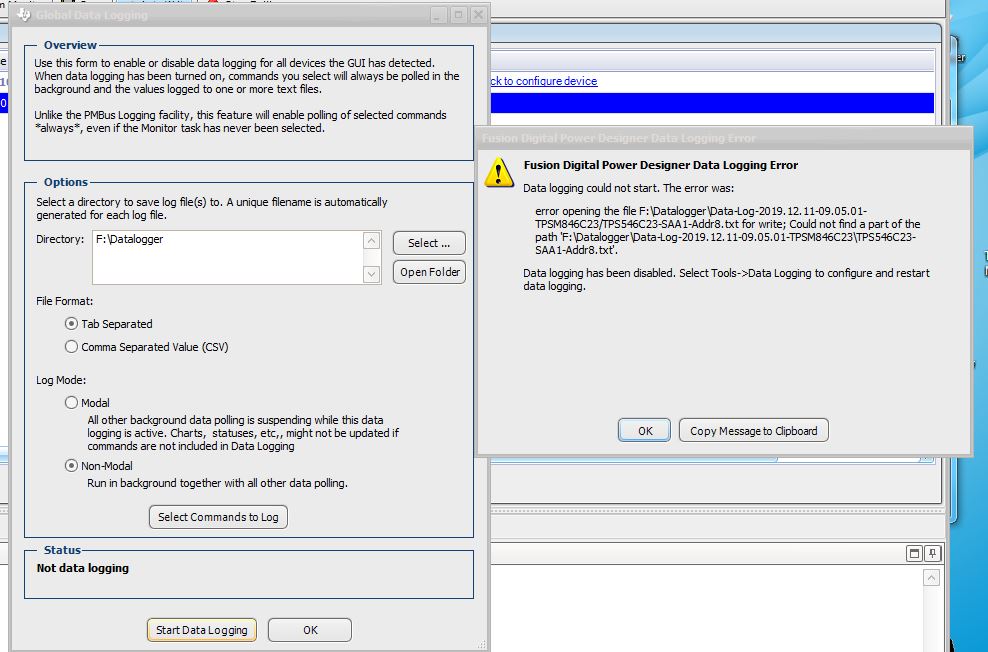This screenshot has width=988, height=652.
Task: Click the 'Data logging has been disabled' paragraph
Action: pos(726,280)
